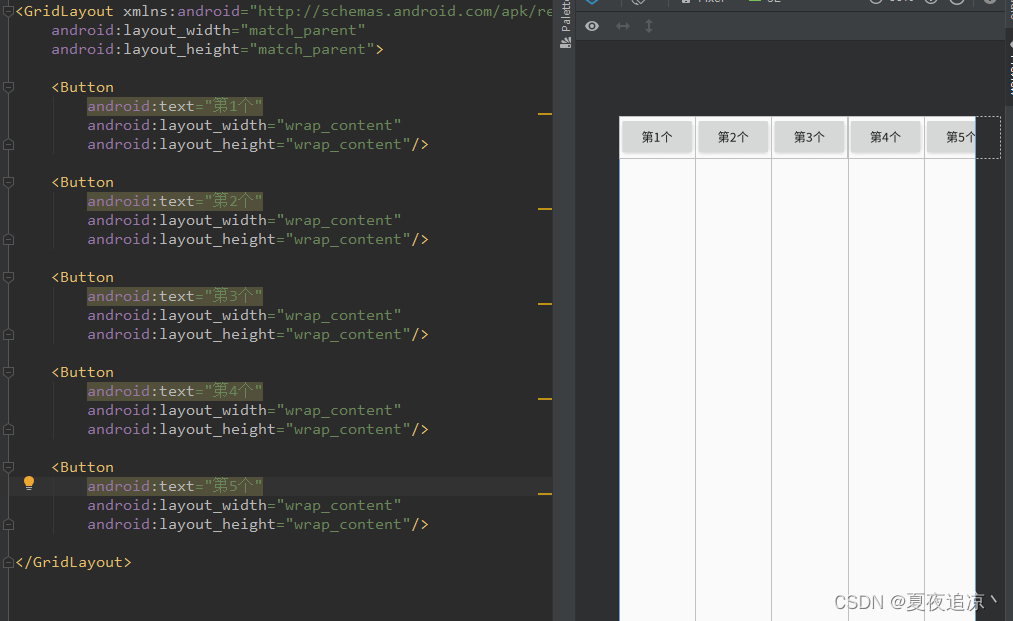Toggle the view options visibility eye
This screenshot has width=1013, height=621.
pos(592,26)
